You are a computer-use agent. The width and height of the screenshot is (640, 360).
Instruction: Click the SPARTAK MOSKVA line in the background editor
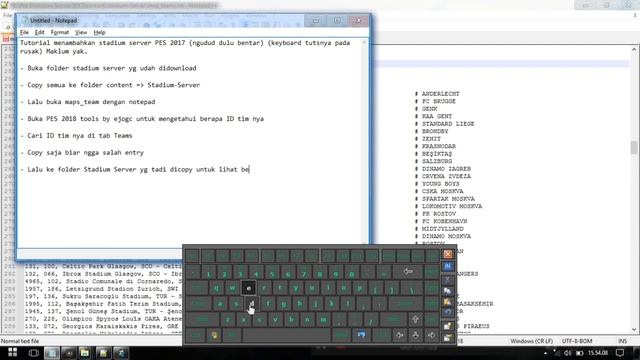[444, 199]
